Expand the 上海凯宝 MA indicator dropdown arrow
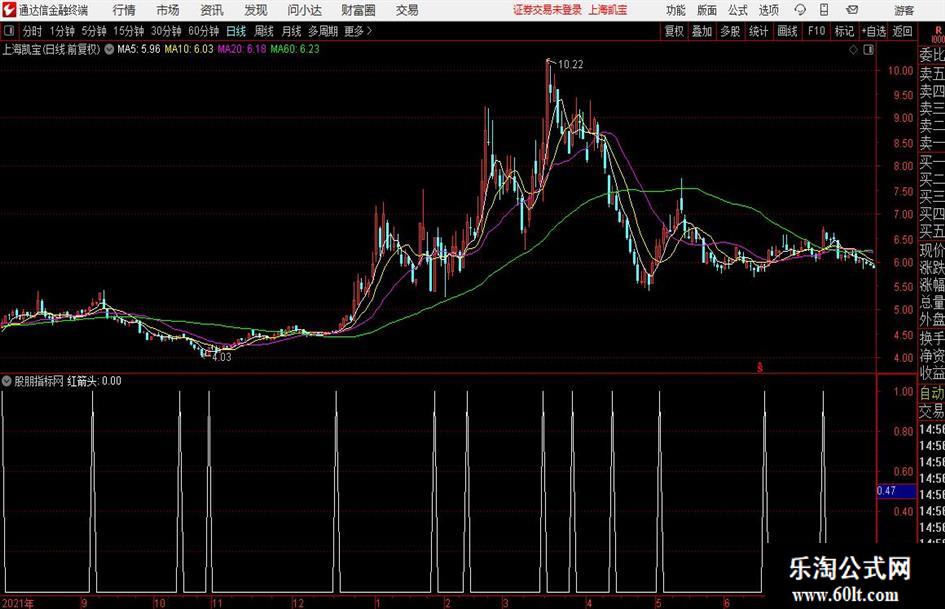This screenshot has height=609, width=945. (x=109, y=49)
